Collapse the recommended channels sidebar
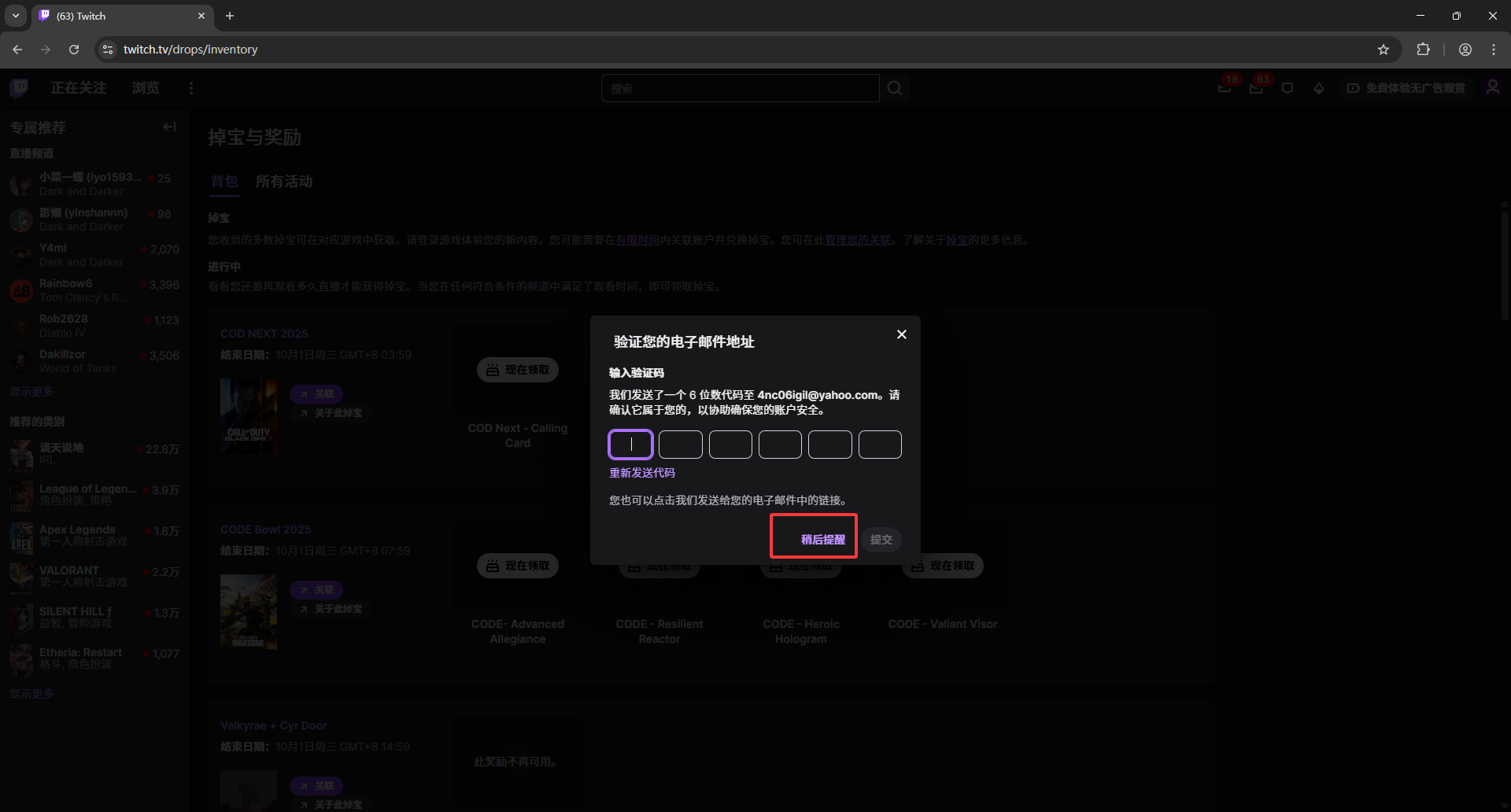 (x=169, y=127)
